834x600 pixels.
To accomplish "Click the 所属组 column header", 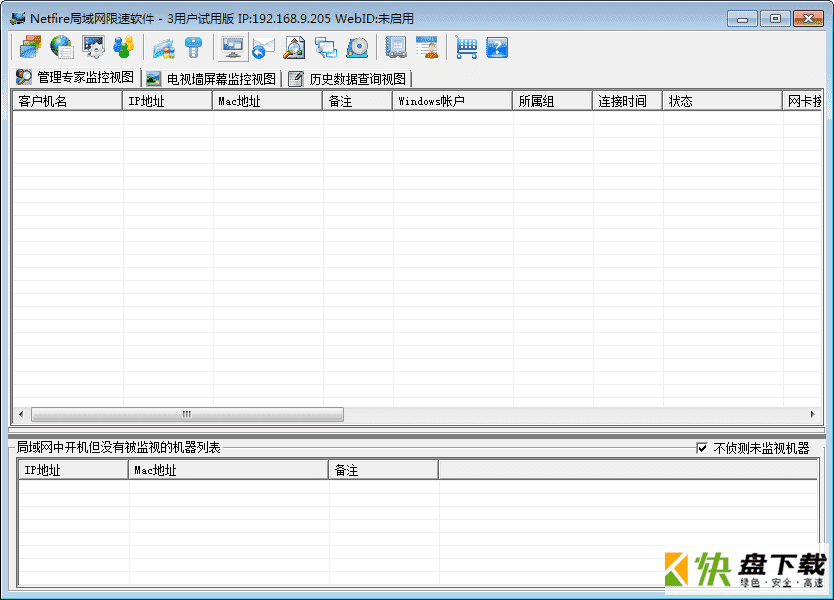I will 553,101.
